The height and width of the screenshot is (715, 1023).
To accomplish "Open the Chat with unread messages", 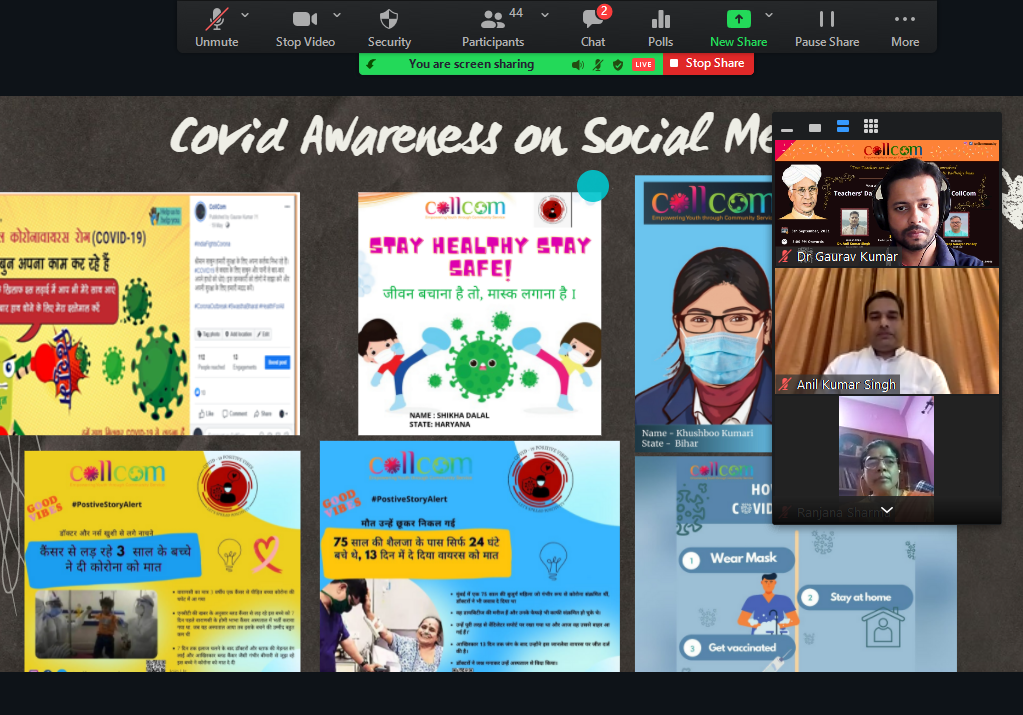I will [x=593, y=27].
